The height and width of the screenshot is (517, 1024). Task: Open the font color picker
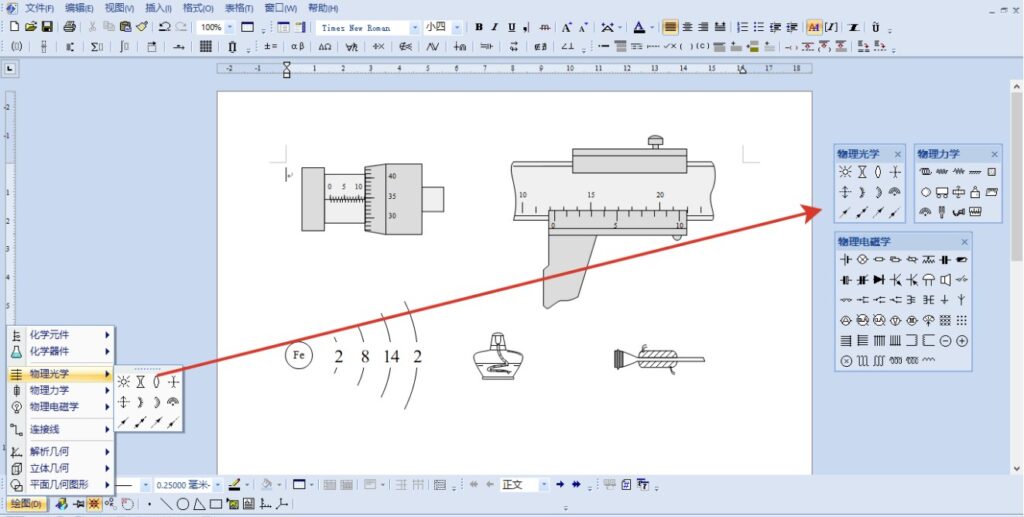pos(653,27)
